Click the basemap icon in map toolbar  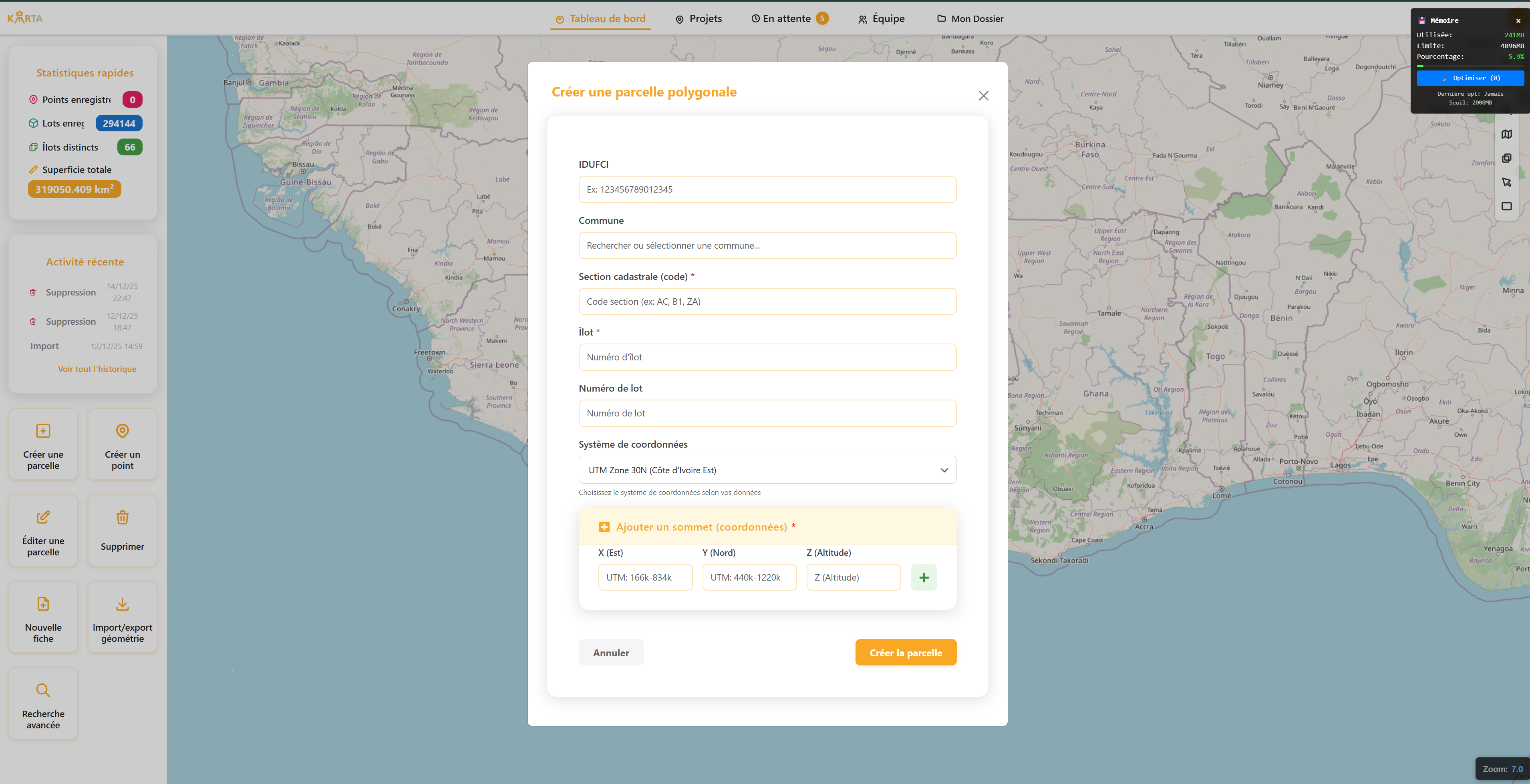(x=1506, y=134)
